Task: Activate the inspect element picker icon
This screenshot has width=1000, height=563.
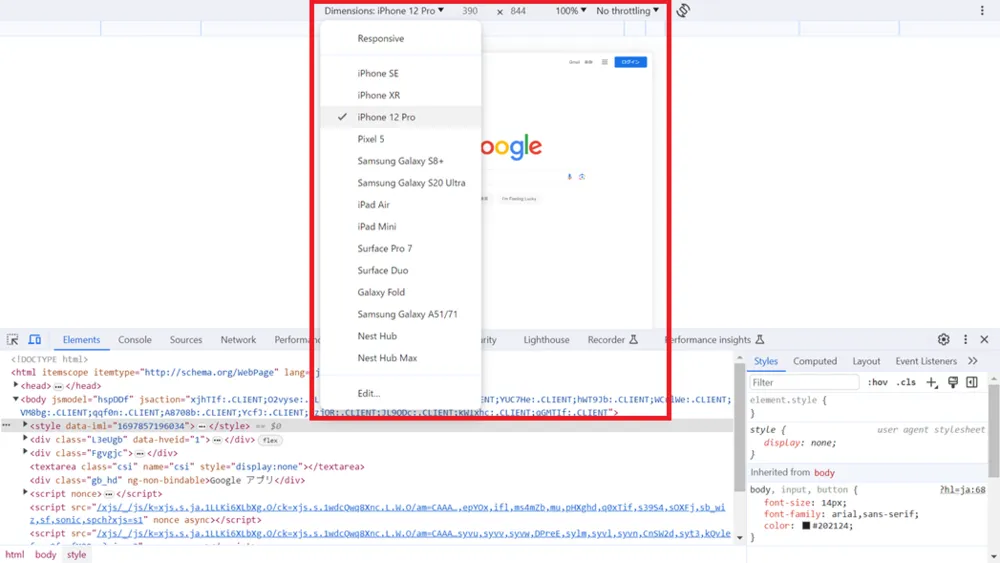Action: tap(13, 340)
